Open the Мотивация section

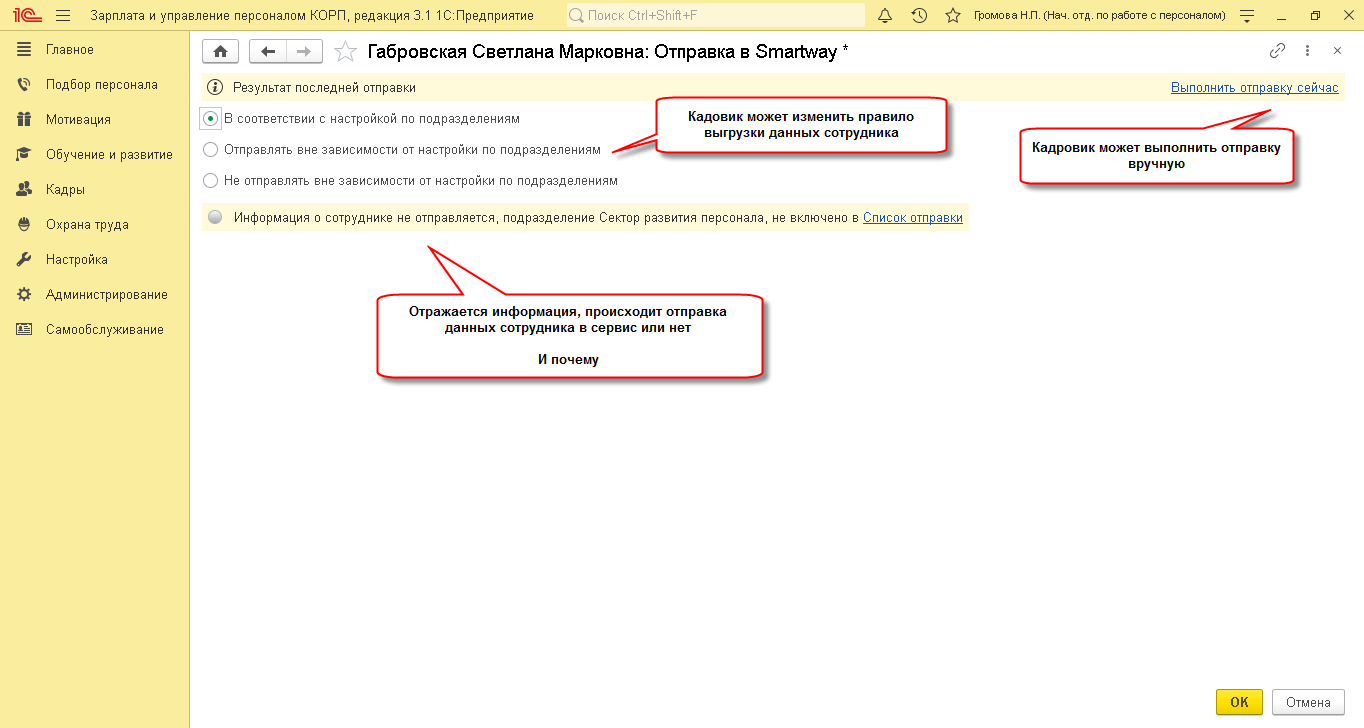[x=94, y=120]
